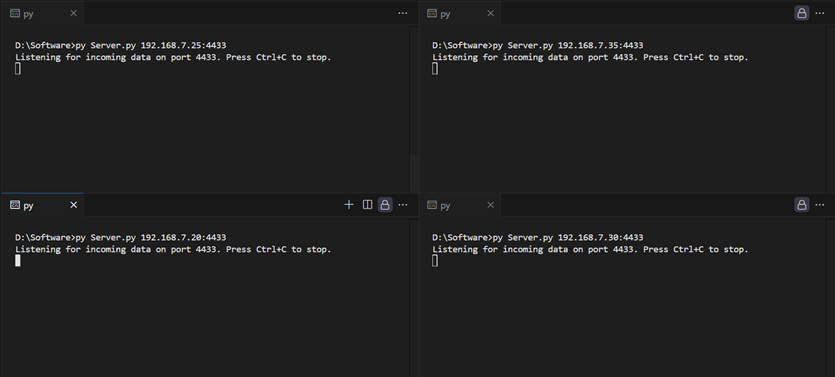The image size is (835, 377).
Task: Toggle the lock icon in 192.168.7.35 pane
Action: (x=801, y=13)
